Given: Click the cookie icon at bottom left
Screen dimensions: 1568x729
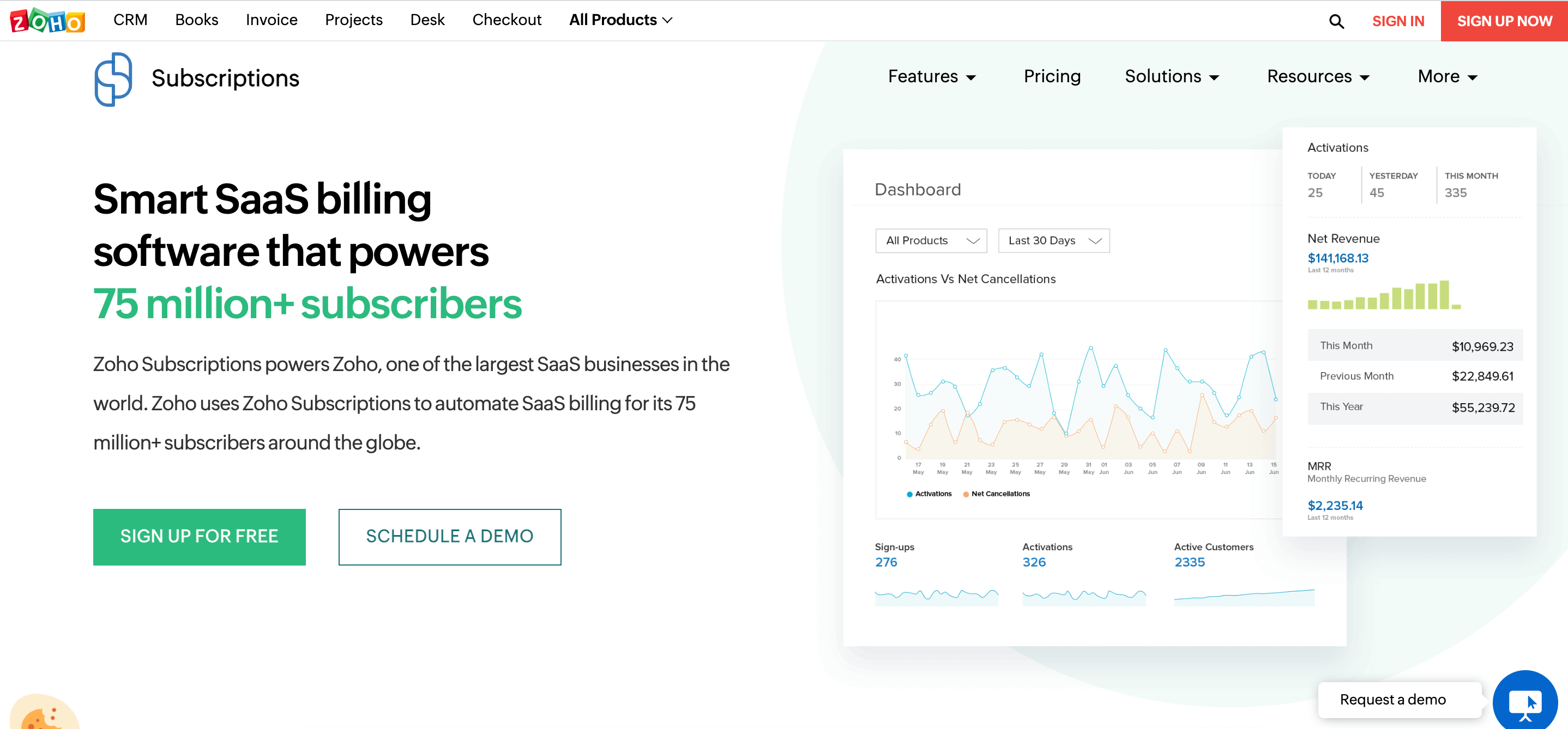Looking at the screenshot, I should [44, 712].
